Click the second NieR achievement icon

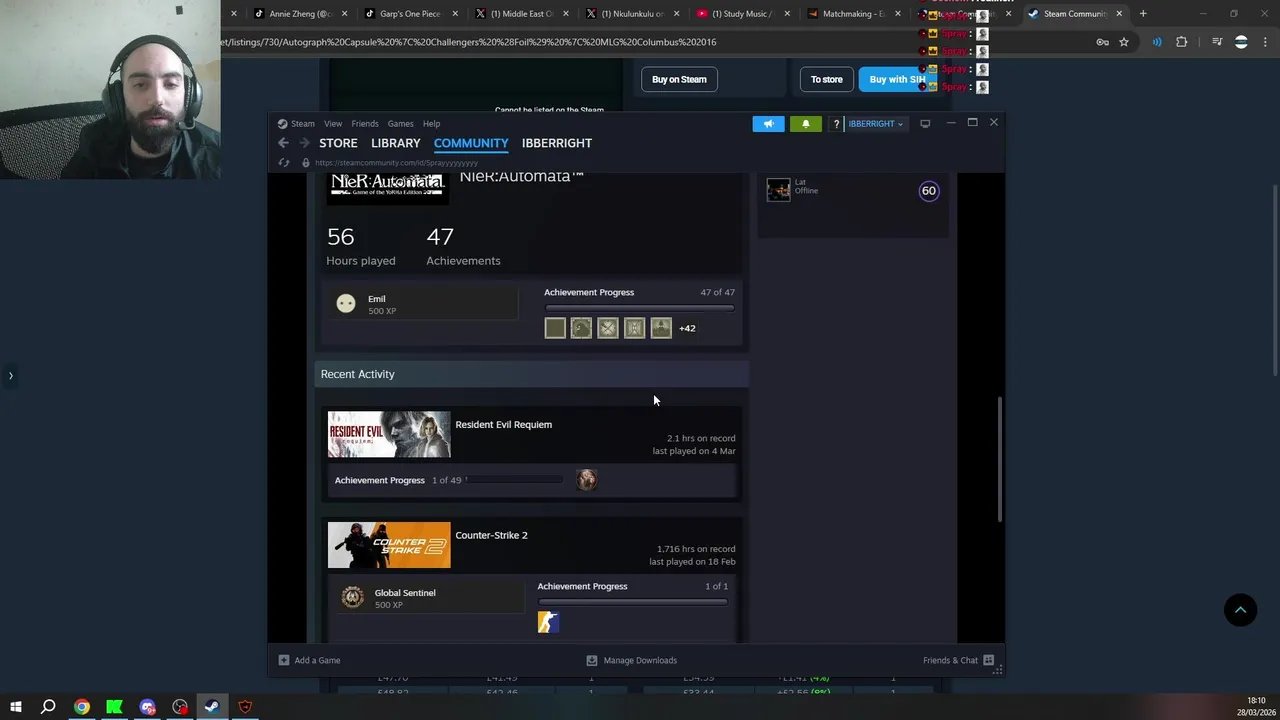coord(581,328)
